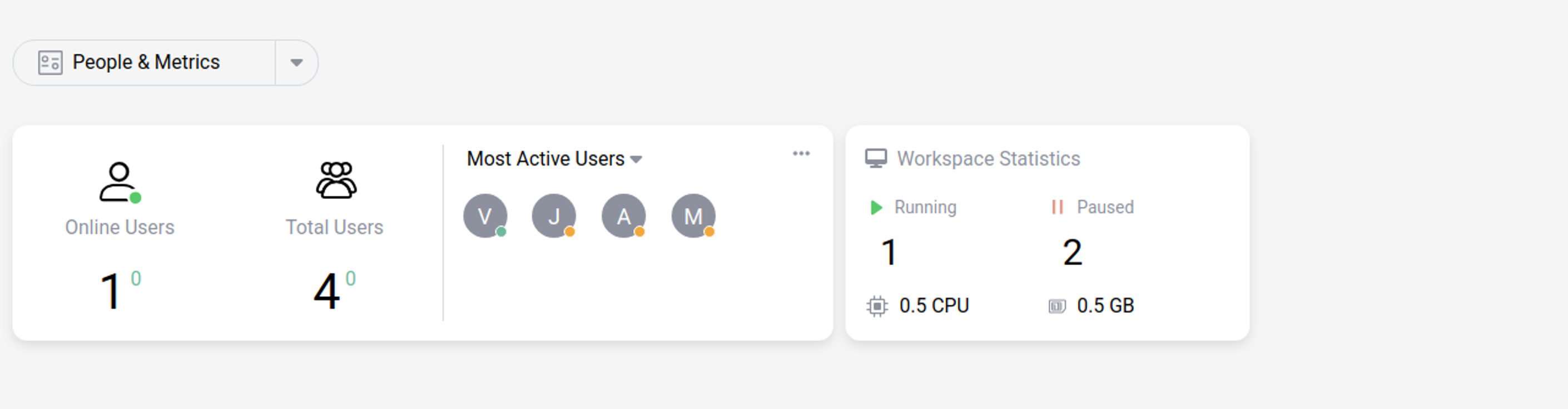This screenshot has height=409, width=1568.
Task: Select user avatar J
Action: 553,216
